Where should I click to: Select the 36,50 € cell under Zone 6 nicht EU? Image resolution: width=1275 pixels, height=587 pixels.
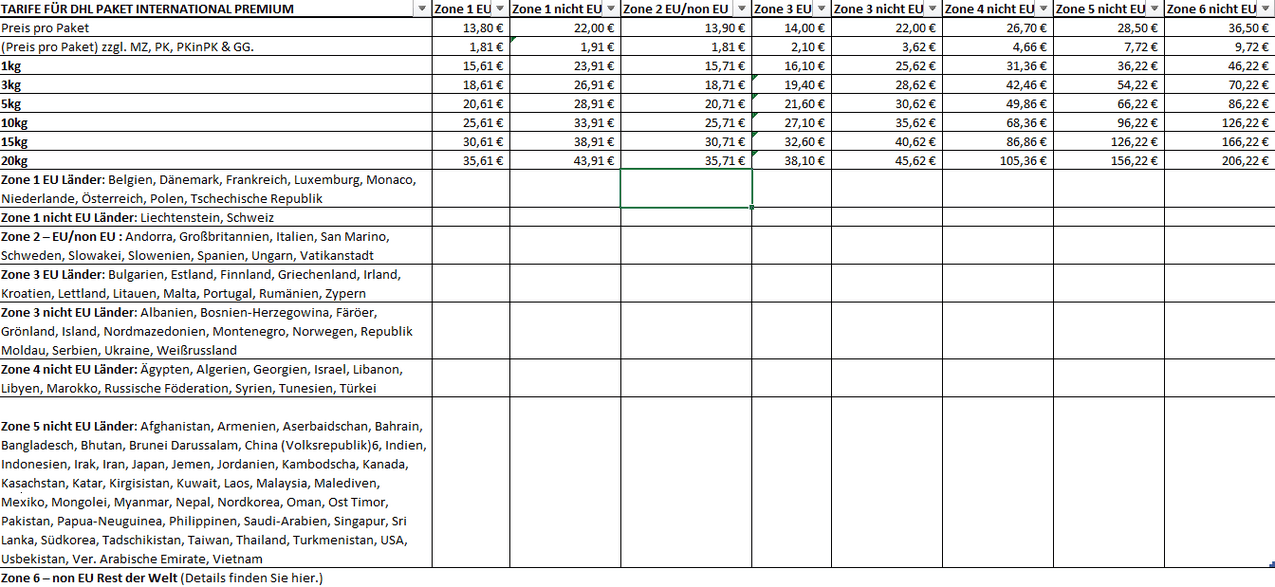point(1220,28)
